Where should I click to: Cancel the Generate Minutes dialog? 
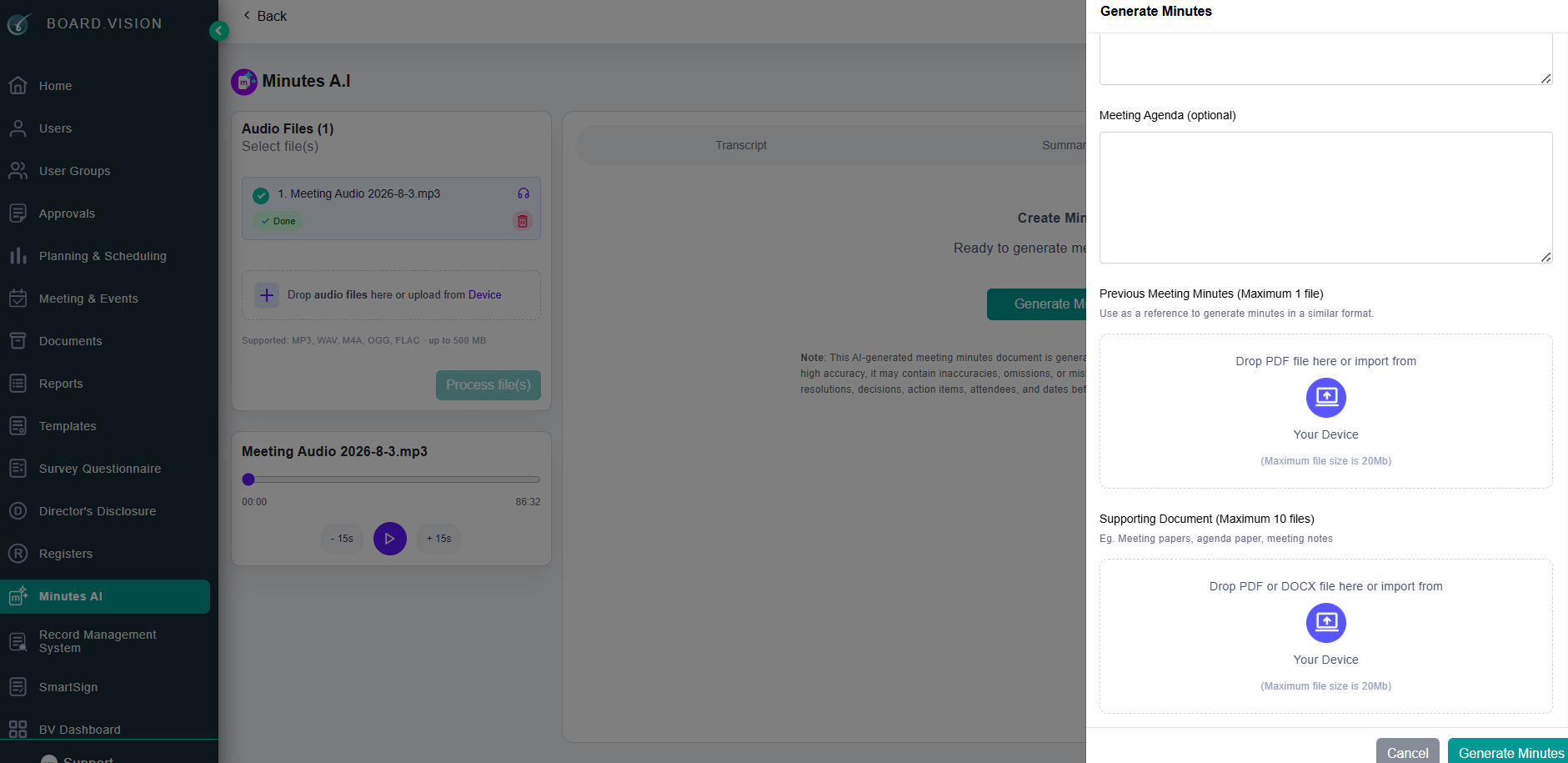pyautogui.click(x=1407, y=752)
